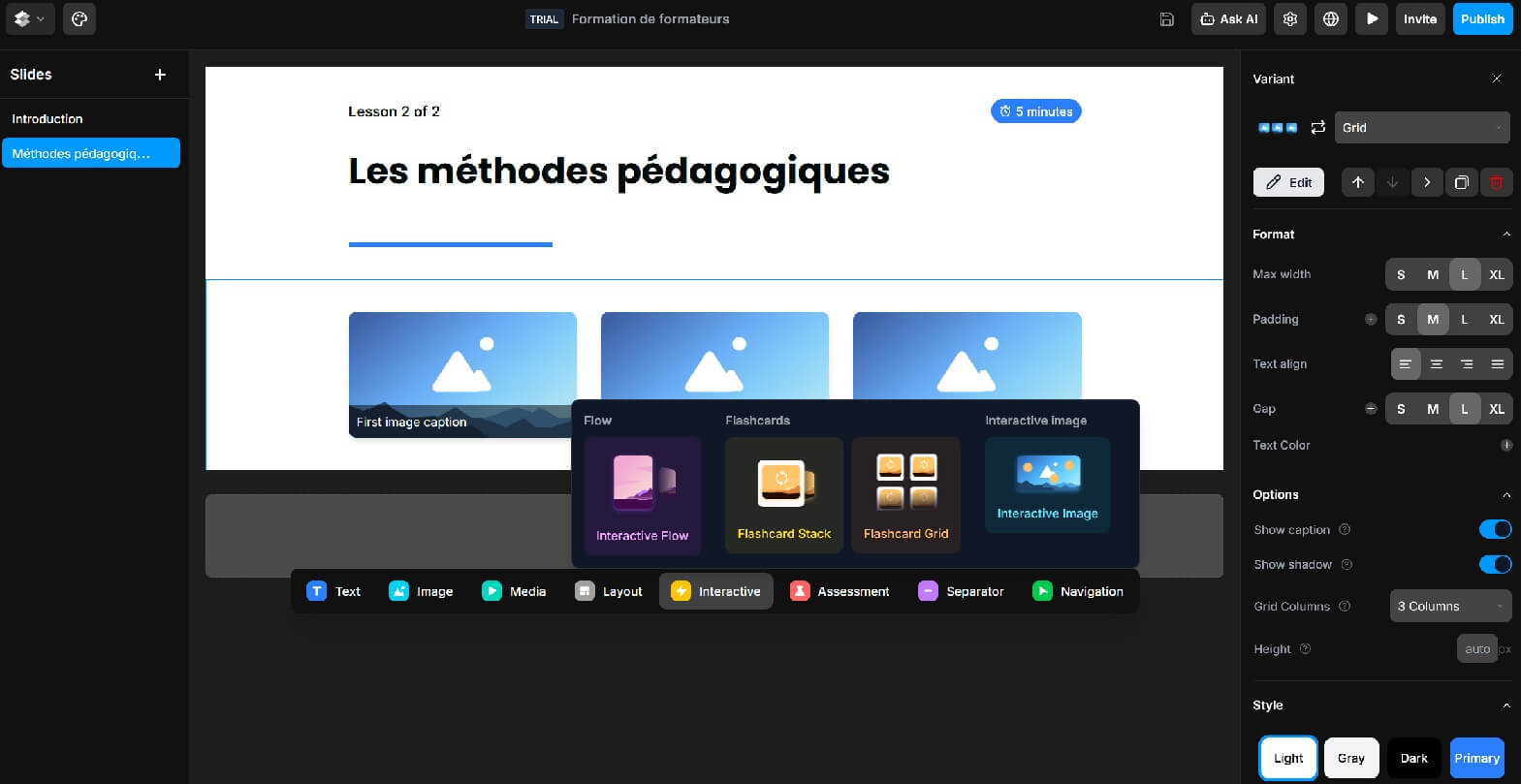Toggle Show caption switch
The width and height of the screenshot is (1521, 784).
pos(1495,529)
